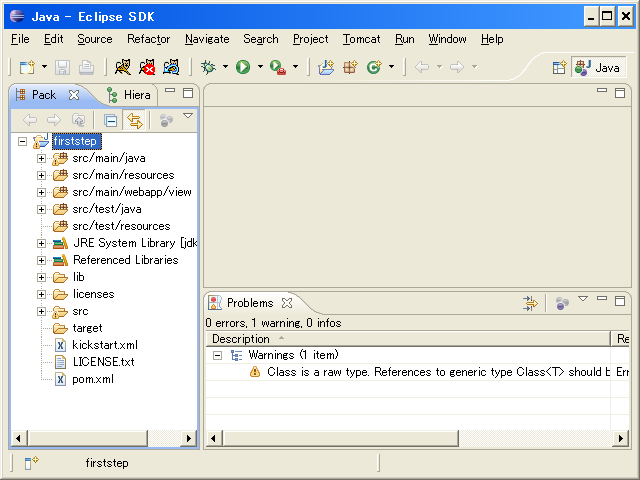Click the Open Perspective icon
This screenshot has height=480, width=640.
(559, 67)
